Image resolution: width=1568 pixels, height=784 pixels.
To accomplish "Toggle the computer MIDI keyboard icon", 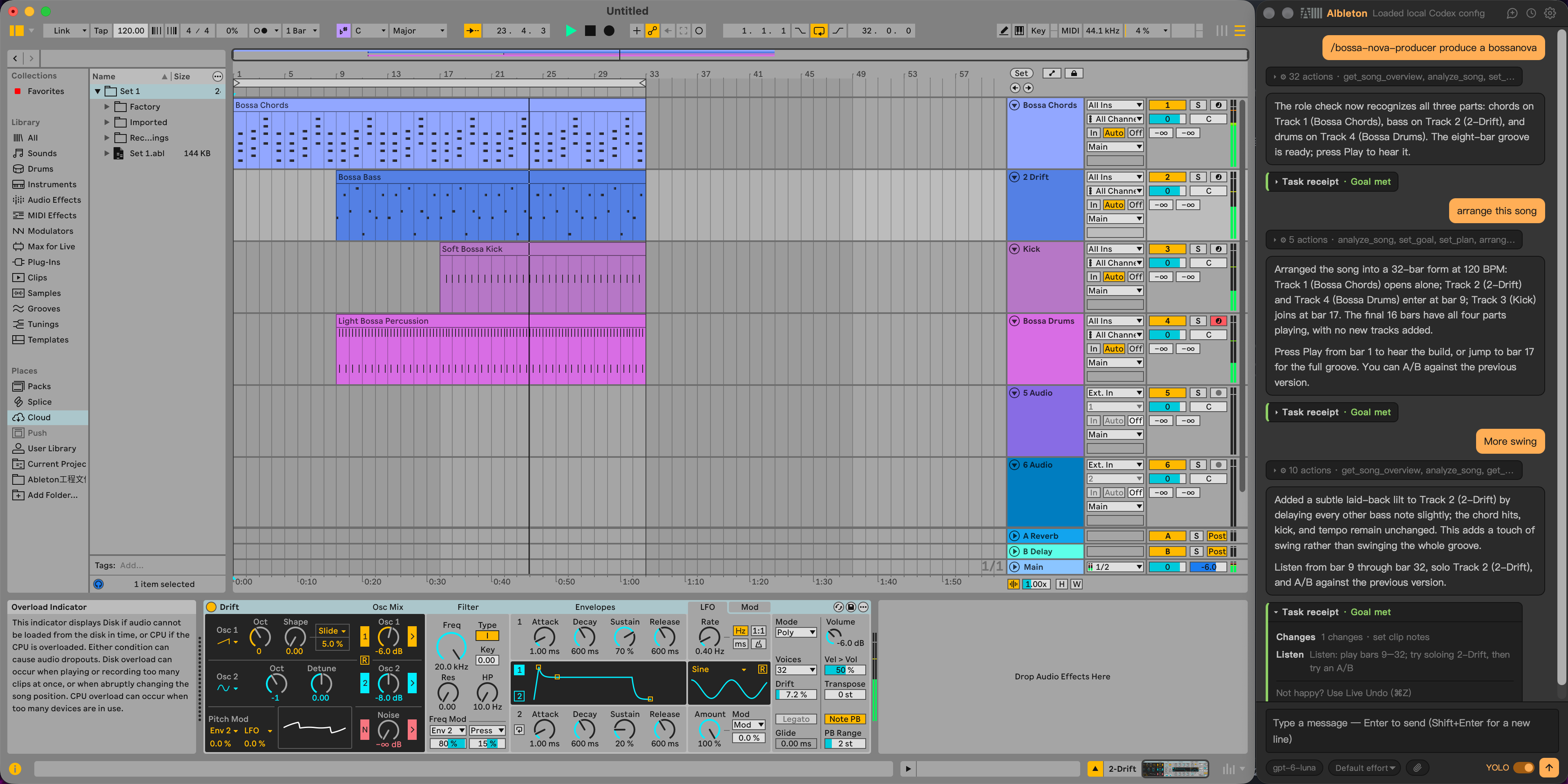I will [x=1020, y=31].
